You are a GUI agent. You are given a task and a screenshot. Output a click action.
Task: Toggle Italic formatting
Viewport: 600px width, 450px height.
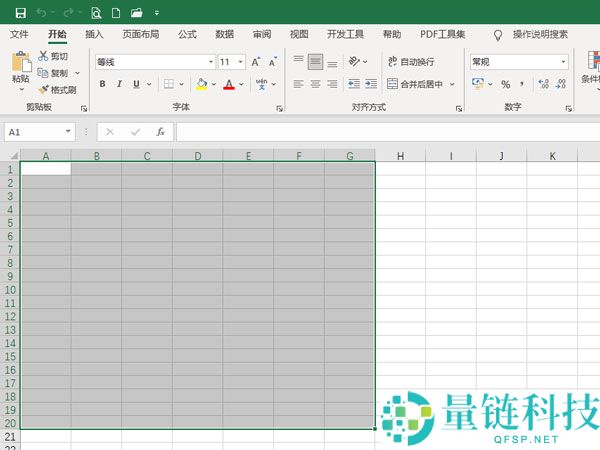click(x=120, y=84)
